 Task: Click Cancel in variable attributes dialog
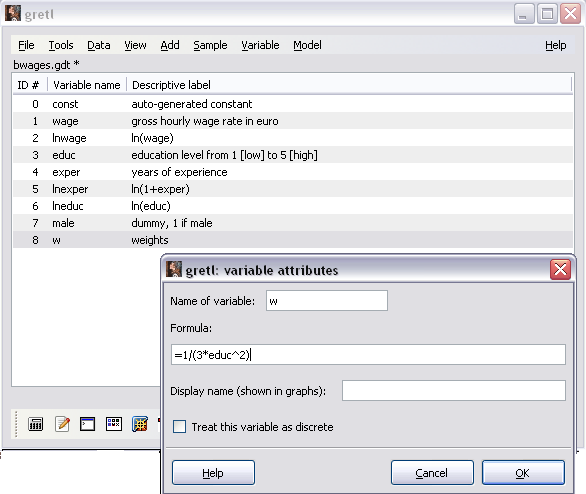tap(432, 473)
